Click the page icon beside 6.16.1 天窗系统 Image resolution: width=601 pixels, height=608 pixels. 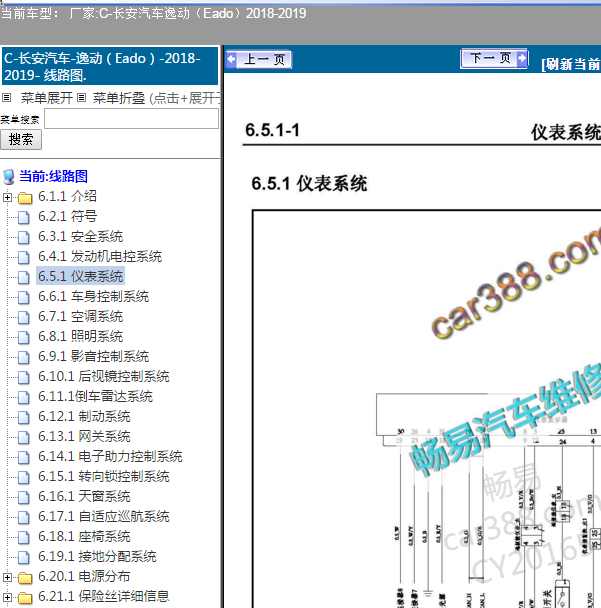coord(24,497)
